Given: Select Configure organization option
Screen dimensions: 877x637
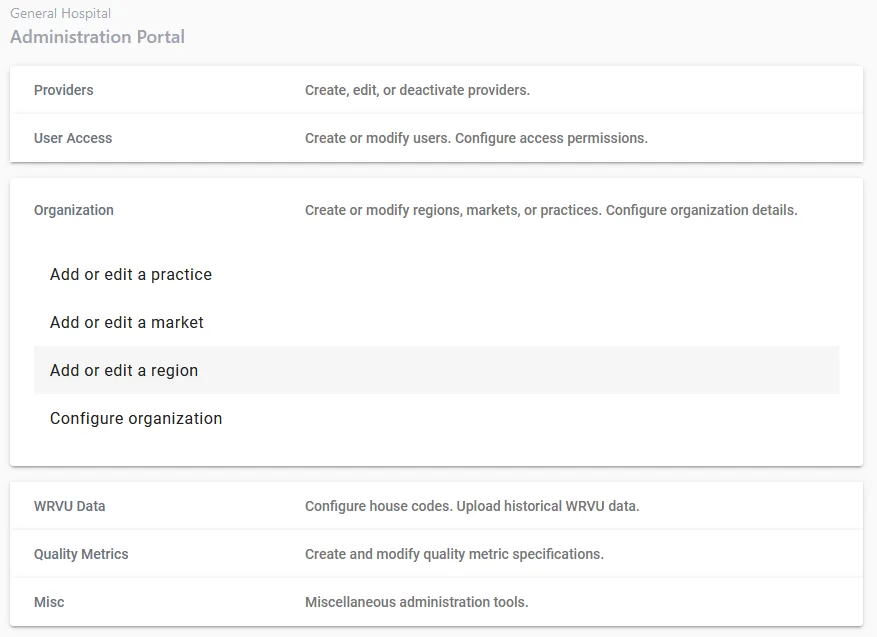Looking at the screenshot, I should click(x=136, y=418).
